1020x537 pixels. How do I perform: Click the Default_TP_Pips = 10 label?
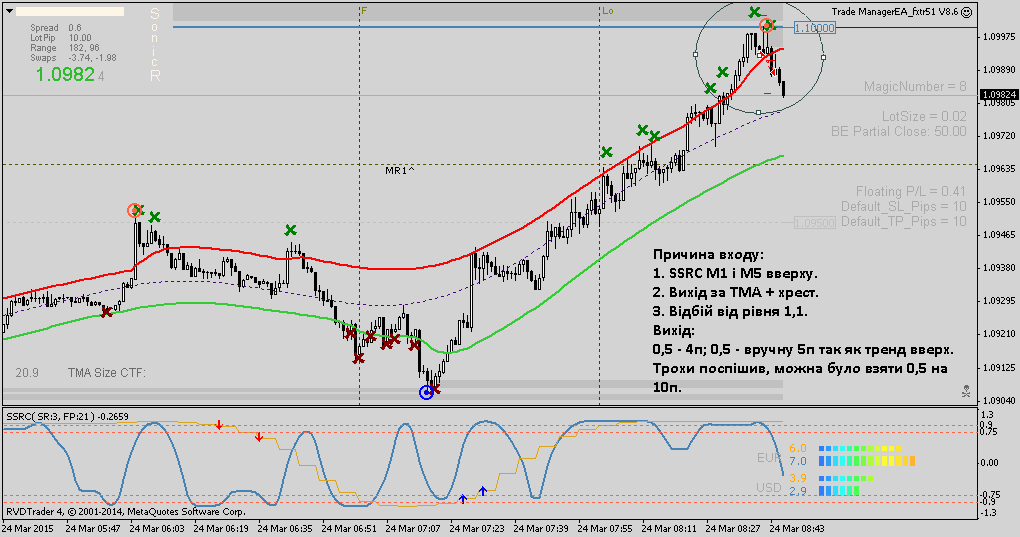click(x=904, y=222)
